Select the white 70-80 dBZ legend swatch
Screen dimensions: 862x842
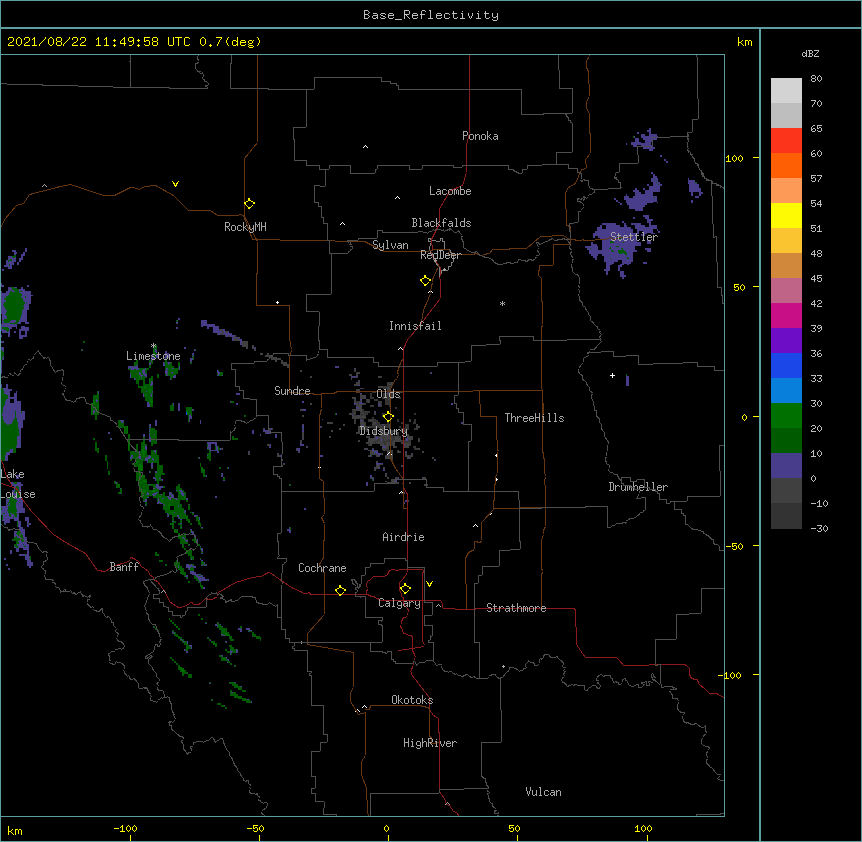coord(786,90)
